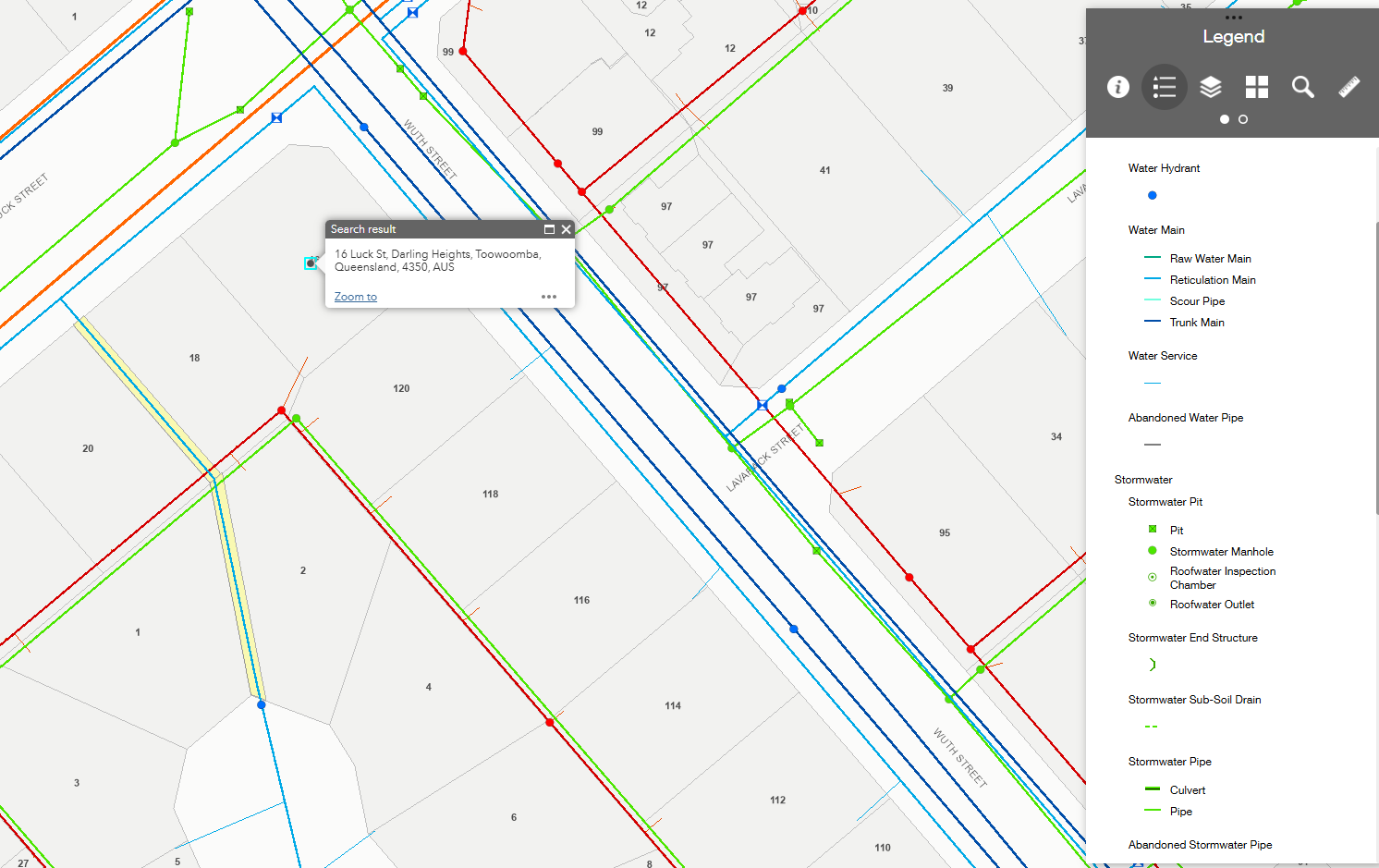
Task: Select the Legend list icon
Action: click(x=1165, y=87)
